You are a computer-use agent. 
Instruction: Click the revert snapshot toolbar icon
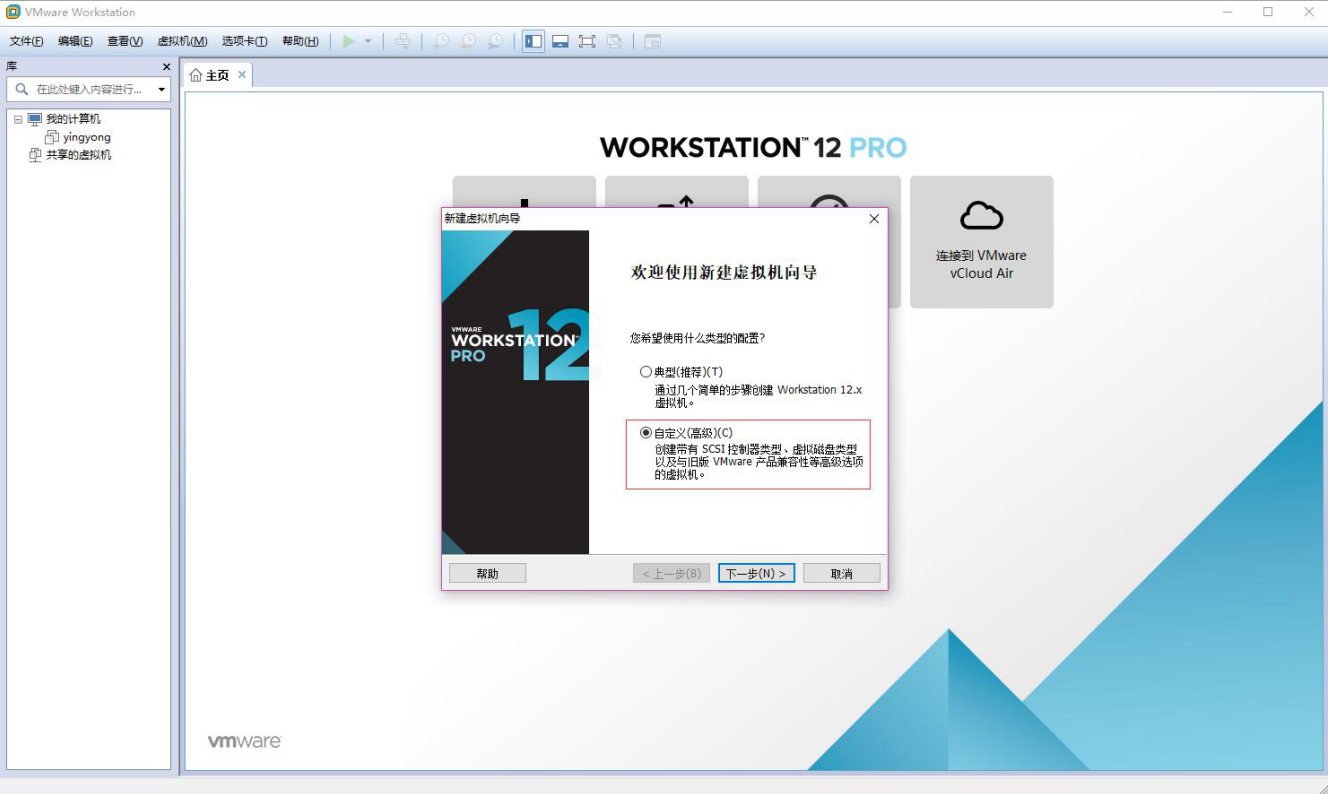pyautogui.click(x=468, y=41)
